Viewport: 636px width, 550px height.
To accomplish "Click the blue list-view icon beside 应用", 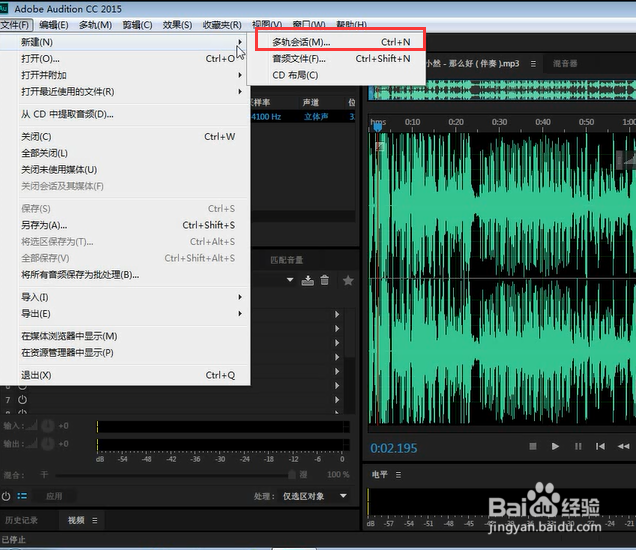I will pos(22,496).
